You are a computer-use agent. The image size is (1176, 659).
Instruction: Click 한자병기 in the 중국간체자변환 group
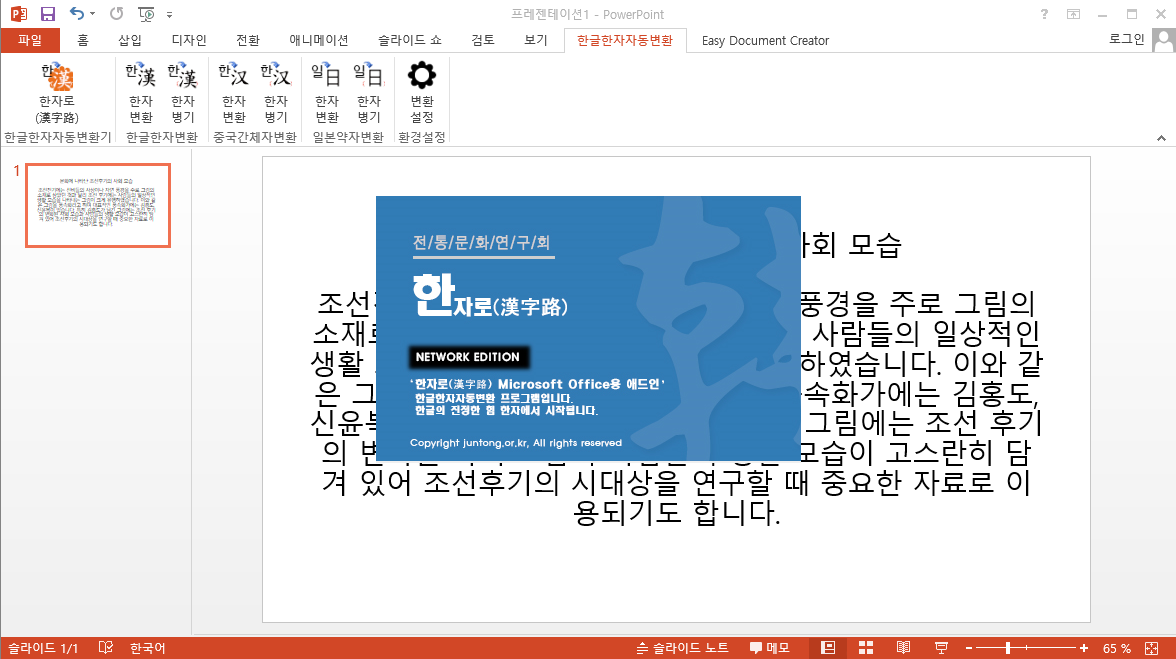click(275, 91)
